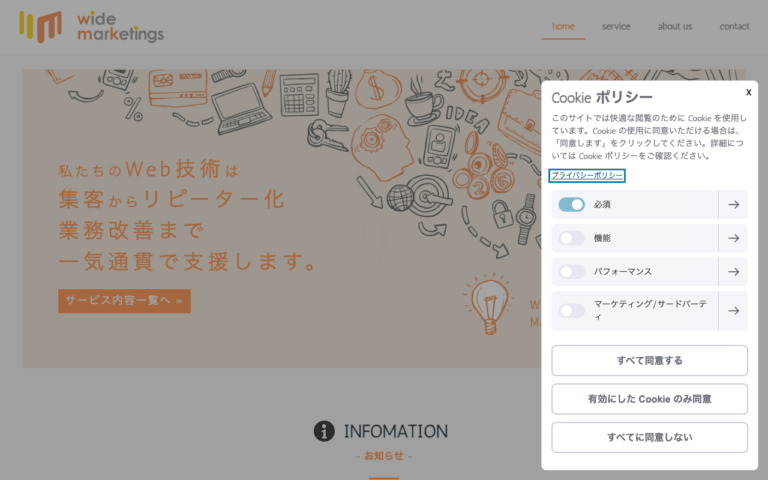This screenshot has width=768, height=480.
Task: Click the 一気通貫で支援します headline line
Action: tap(190, 261)
